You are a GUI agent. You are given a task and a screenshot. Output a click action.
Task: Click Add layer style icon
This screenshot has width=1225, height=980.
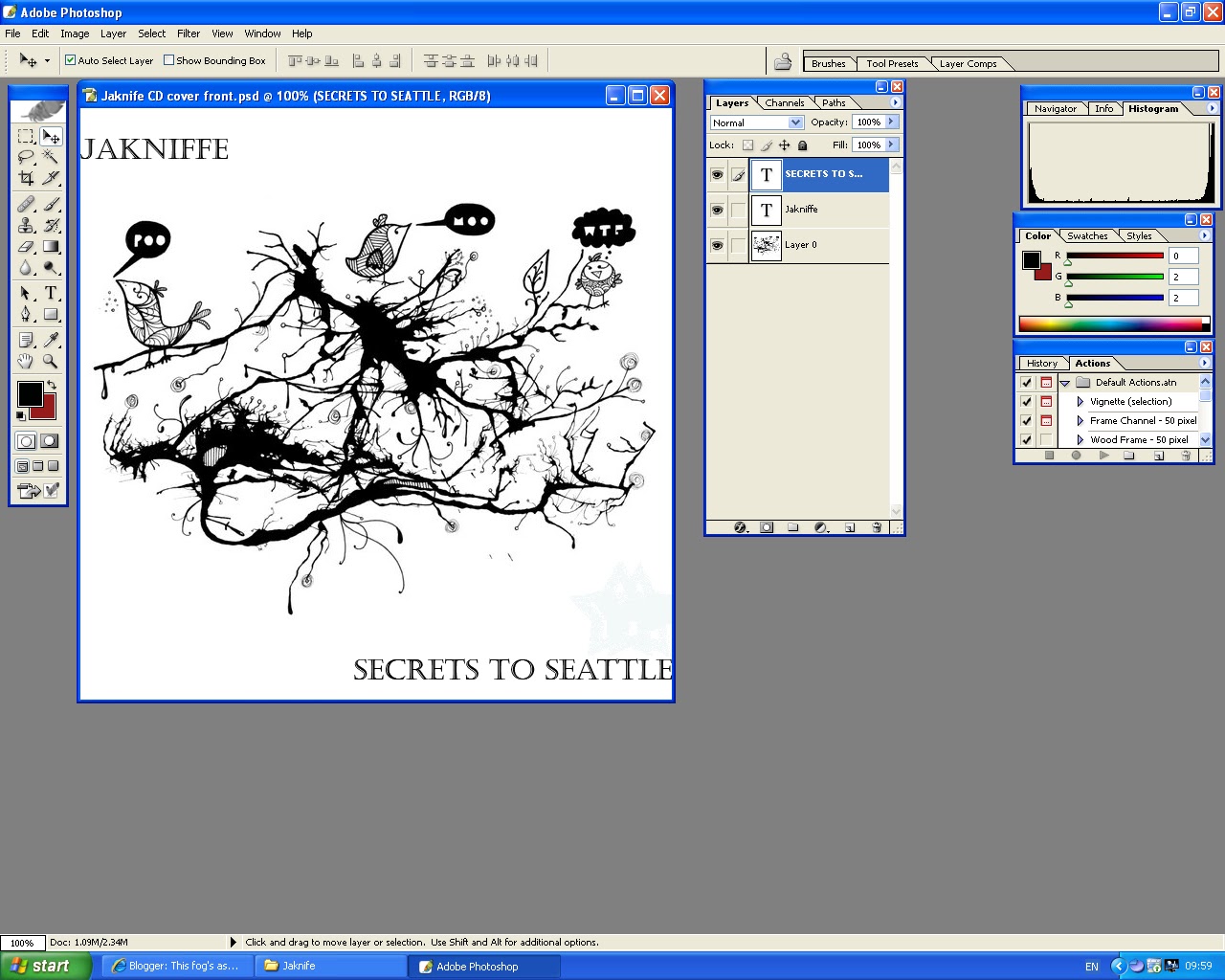click(739, 527)
